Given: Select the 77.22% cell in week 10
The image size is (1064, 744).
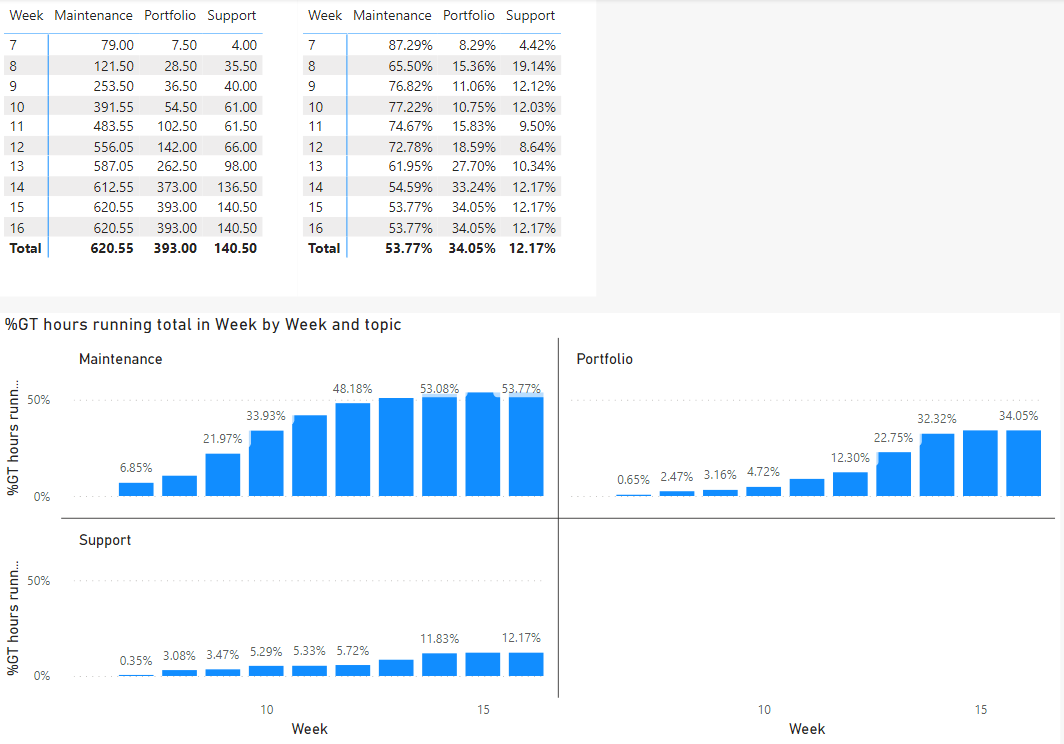Looking at the screenshot, I should coord(411,107).
